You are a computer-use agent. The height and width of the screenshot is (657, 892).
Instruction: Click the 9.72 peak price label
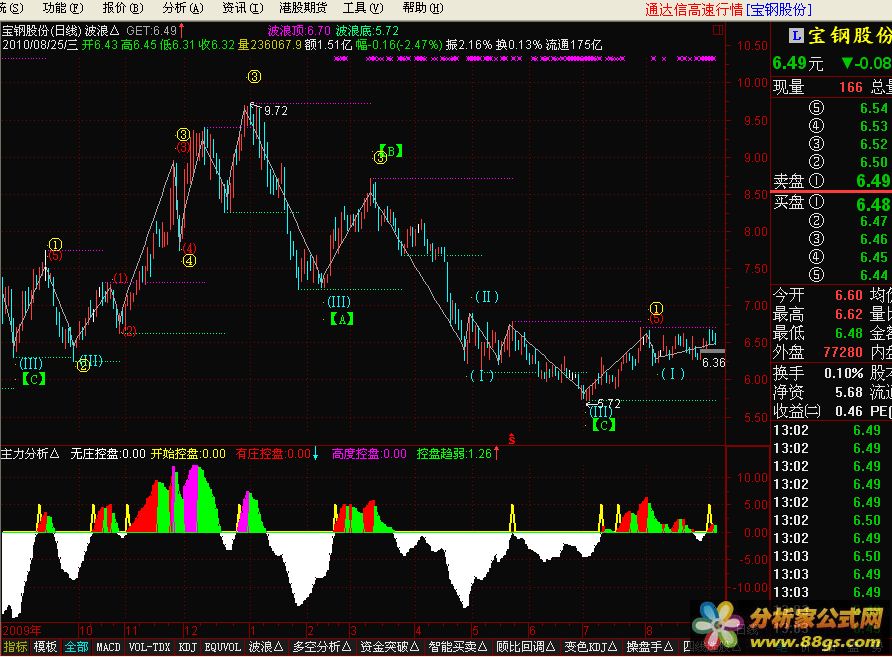point(276,110)
